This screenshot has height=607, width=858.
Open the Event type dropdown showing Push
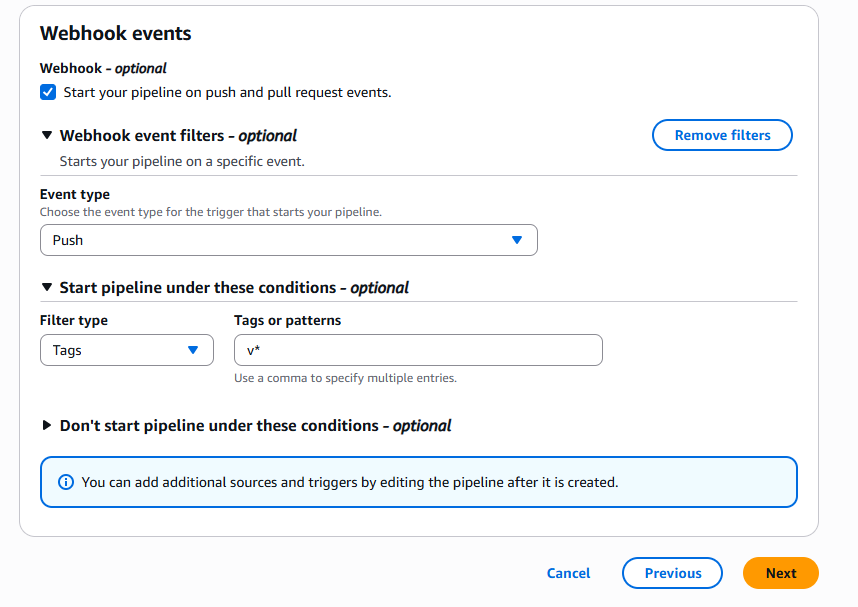(x=288, y=240)
